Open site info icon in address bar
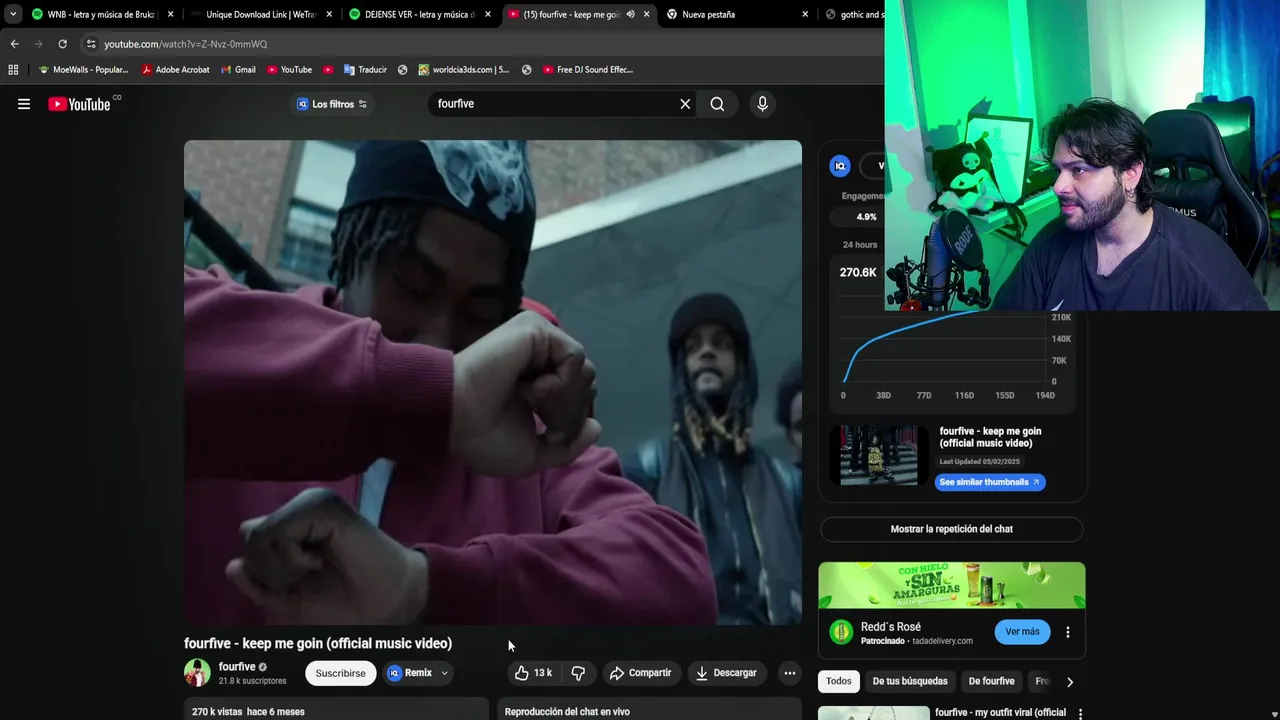 click(x=91, y=44)
